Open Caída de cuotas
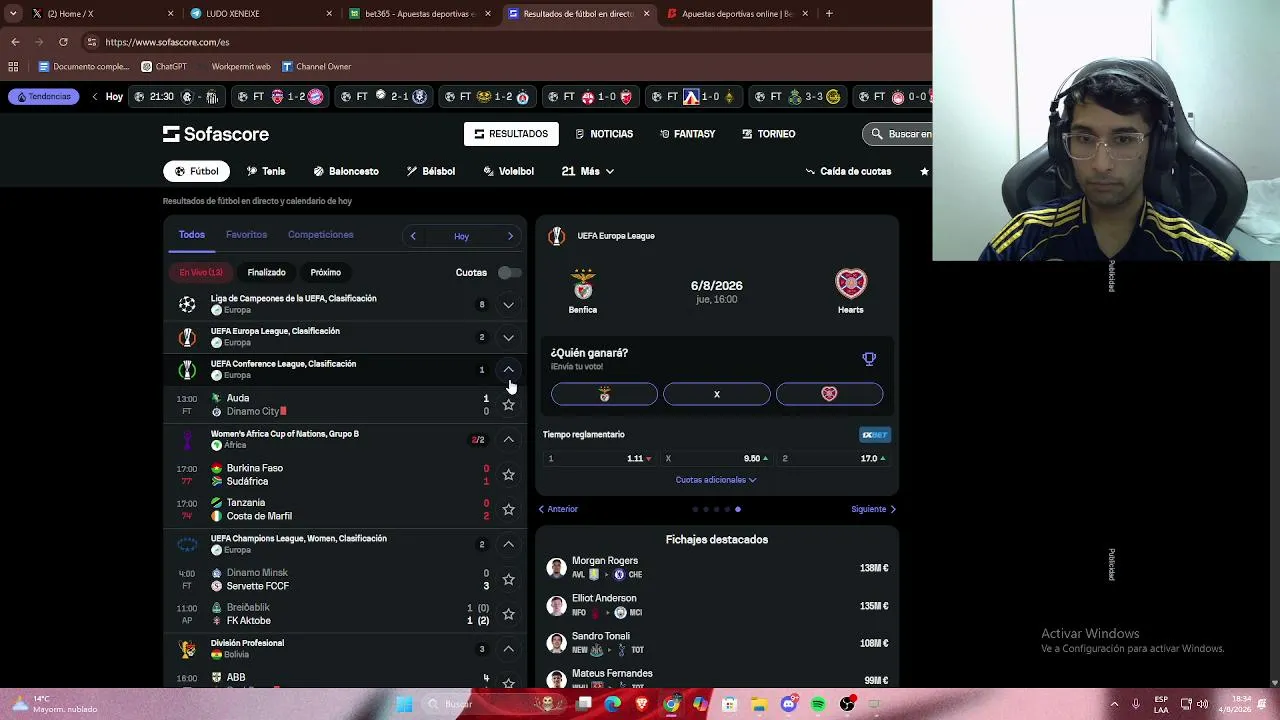Image resolution: width=1280 pixels, height=720 pixels. tap(848, 171)
